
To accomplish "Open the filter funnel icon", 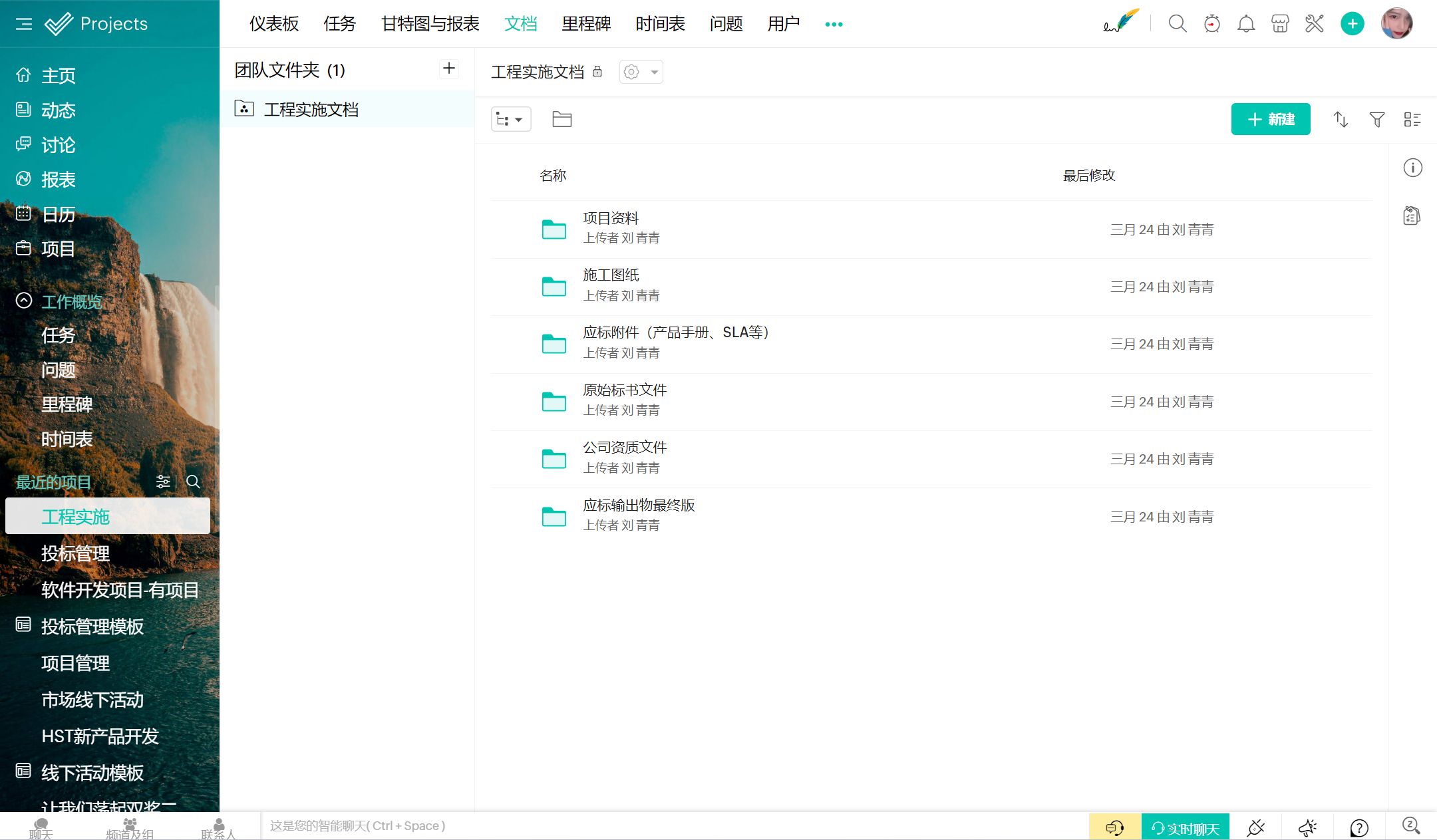I will pos(1376,120).
